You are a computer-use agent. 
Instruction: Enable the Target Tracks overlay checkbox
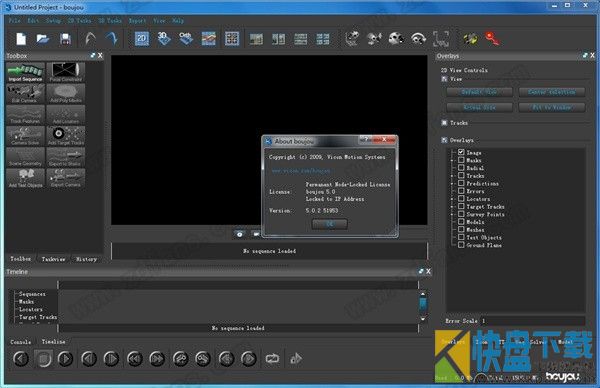pyautogui.click(x=461, y=206)
